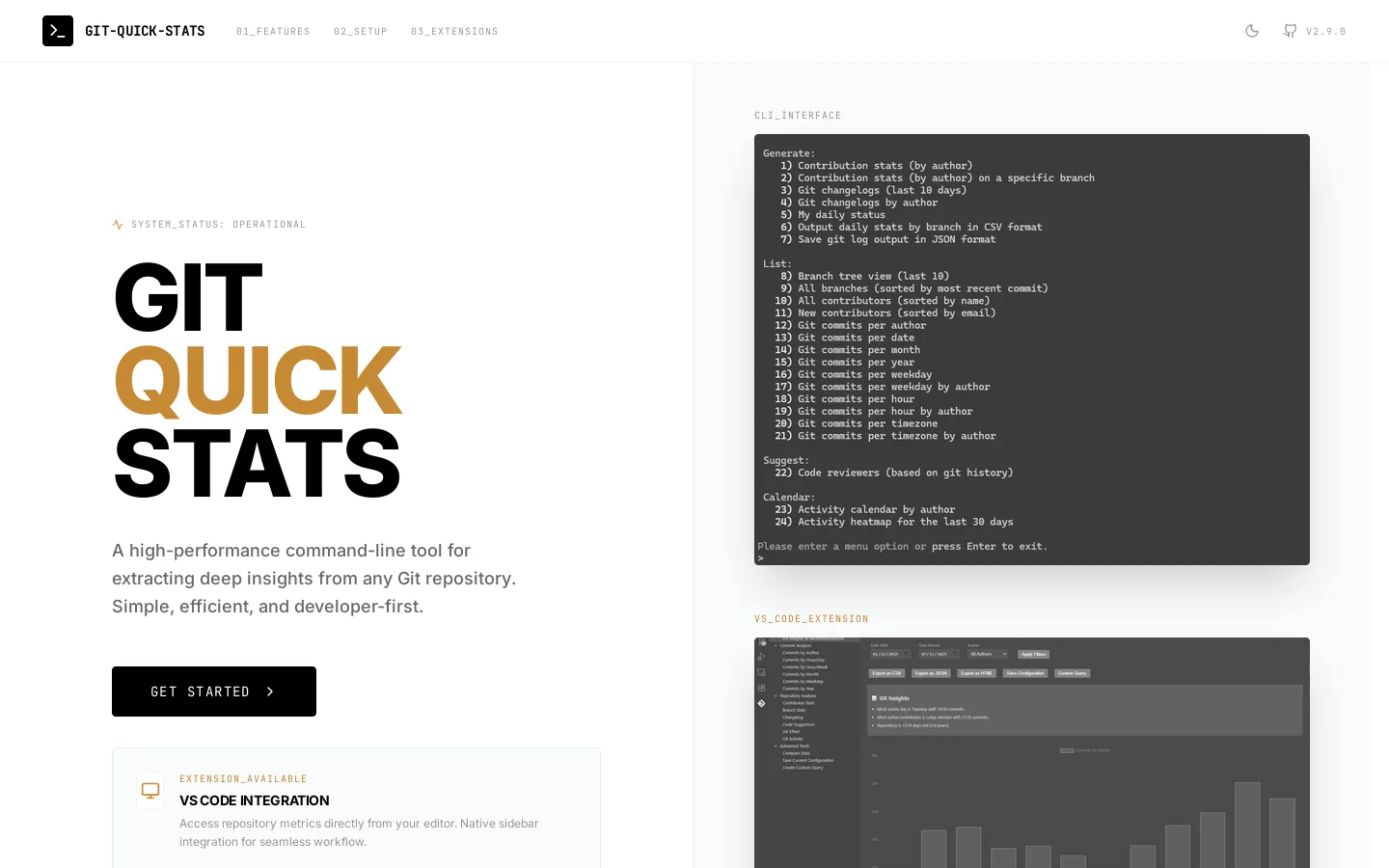
Task: Go to the 02_SETUP nav item
Action: 361,32
